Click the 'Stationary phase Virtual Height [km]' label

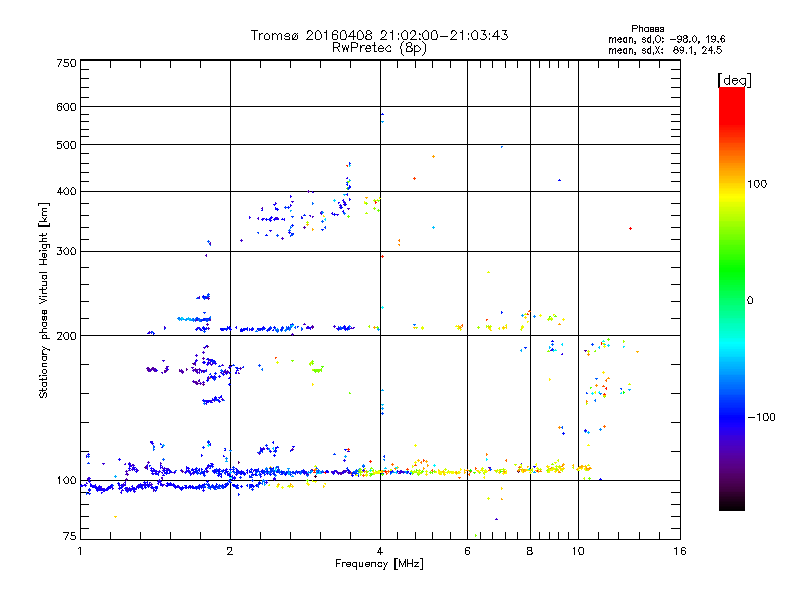pos(44,300)
